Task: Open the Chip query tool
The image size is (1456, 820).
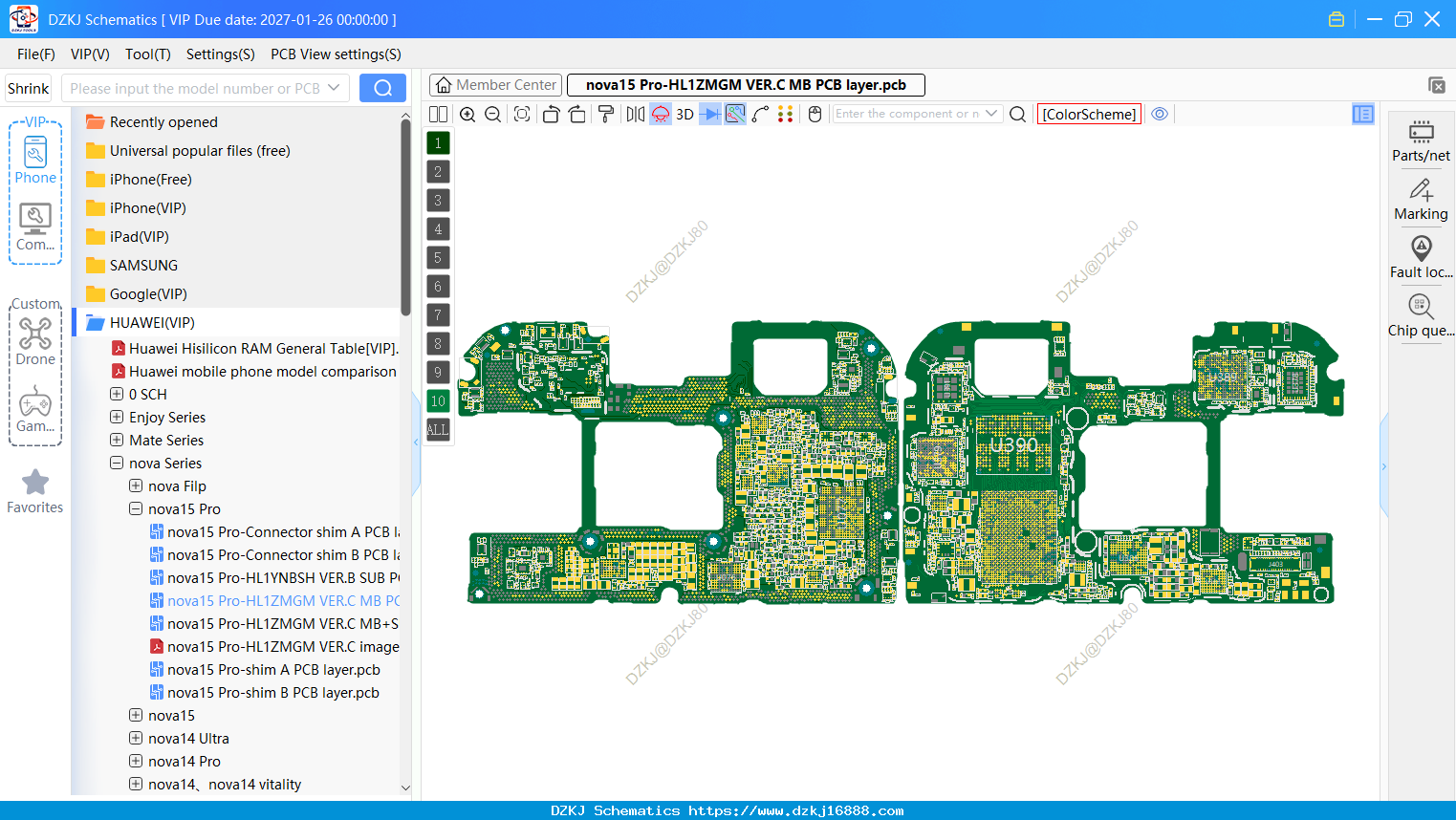Action: pos(1421,316)
